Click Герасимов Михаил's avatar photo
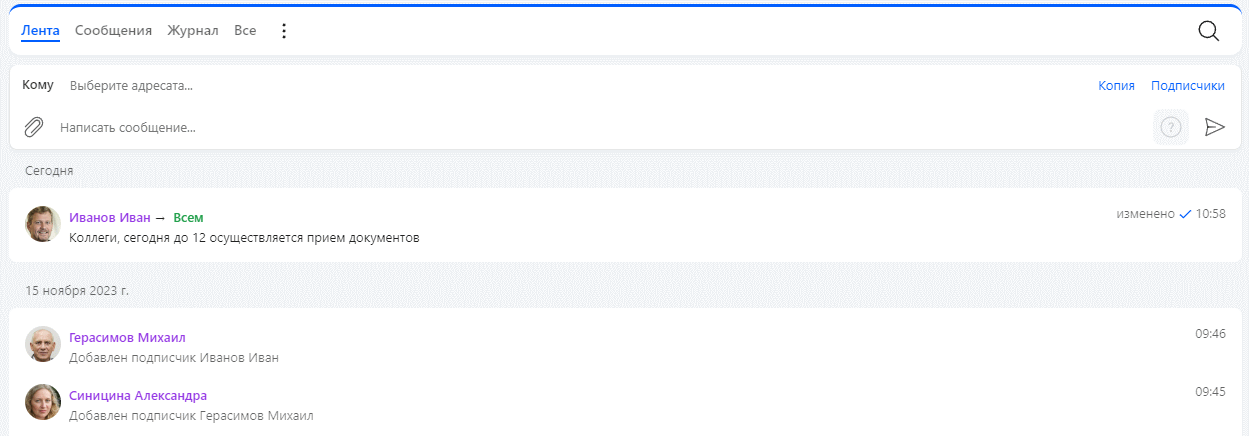The image size is (1249, 436). (x=43, y=344)
